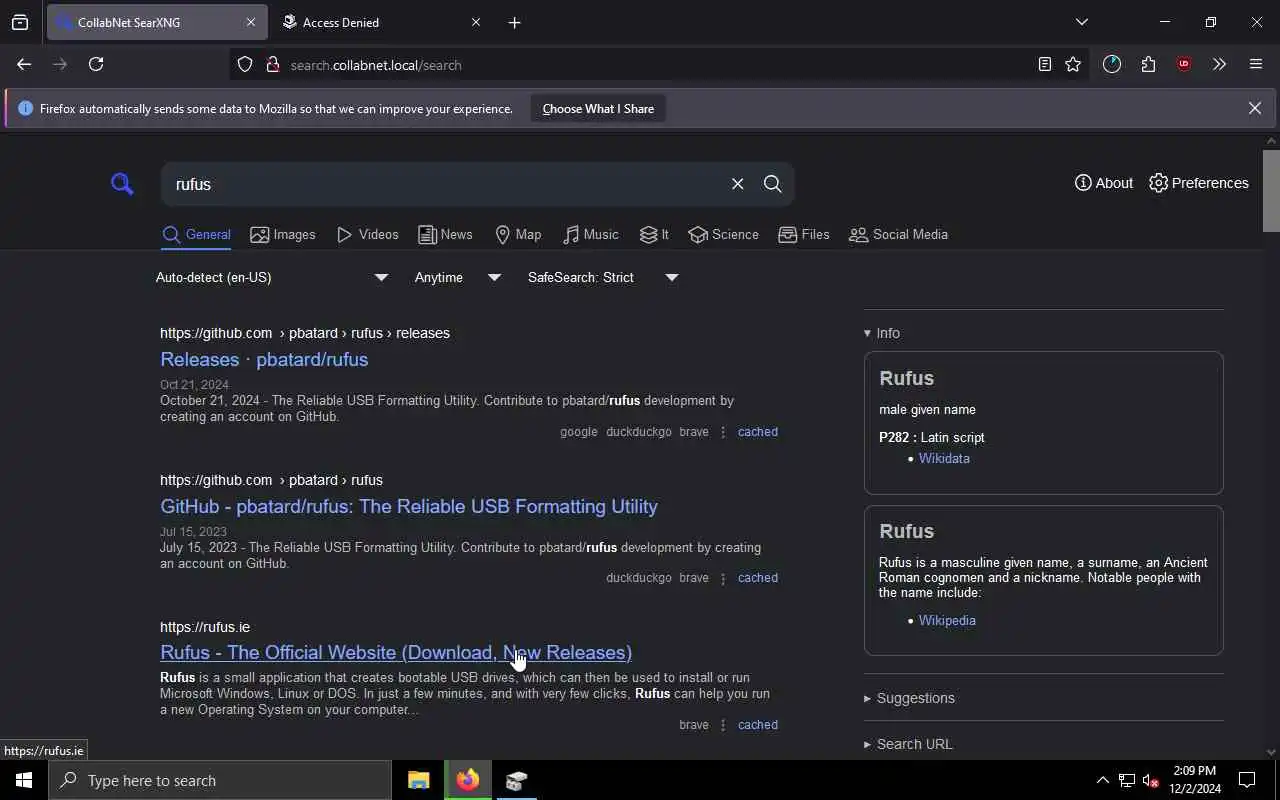Switch to the Videos category
Screen dimensions: 1280x800
[368, 235]
